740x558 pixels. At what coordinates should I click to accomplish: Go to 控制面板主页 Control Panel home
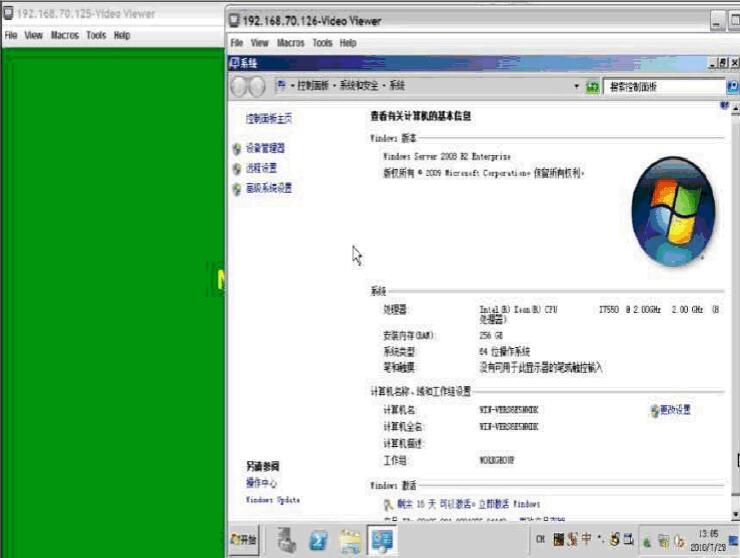tap(269, 118)
